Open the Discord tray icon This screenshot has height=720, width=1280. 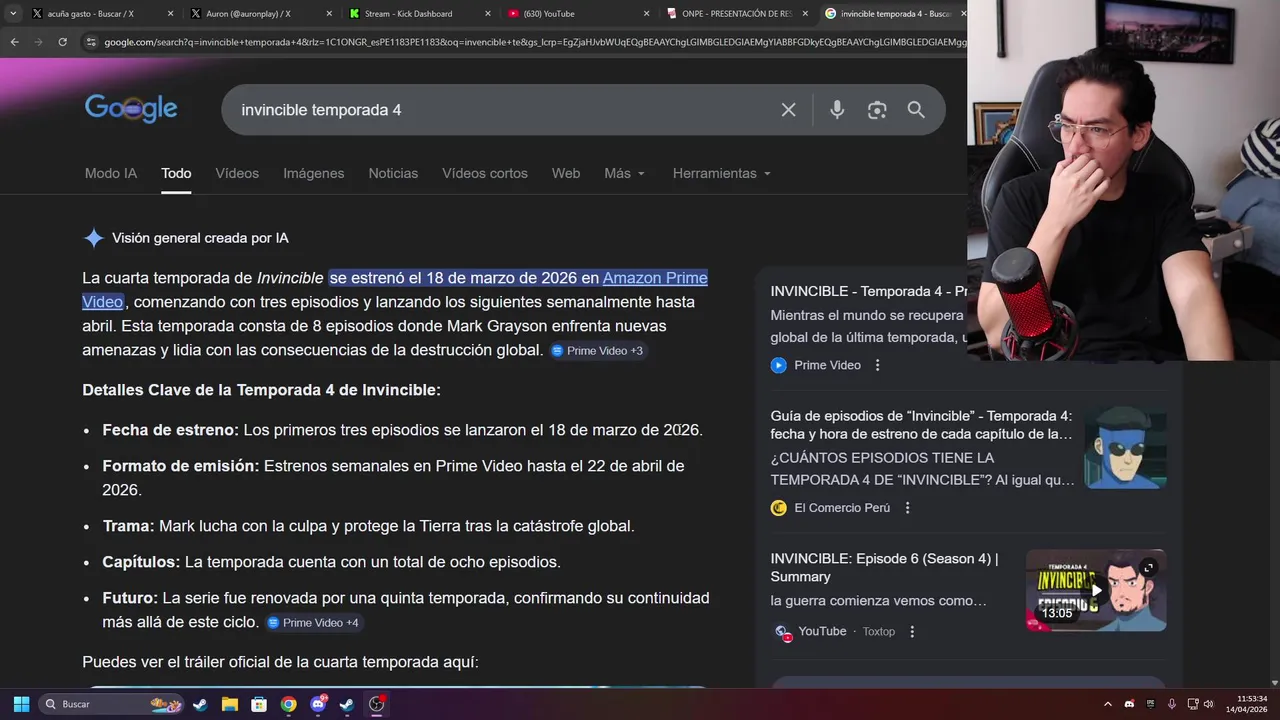[1129, 704]
